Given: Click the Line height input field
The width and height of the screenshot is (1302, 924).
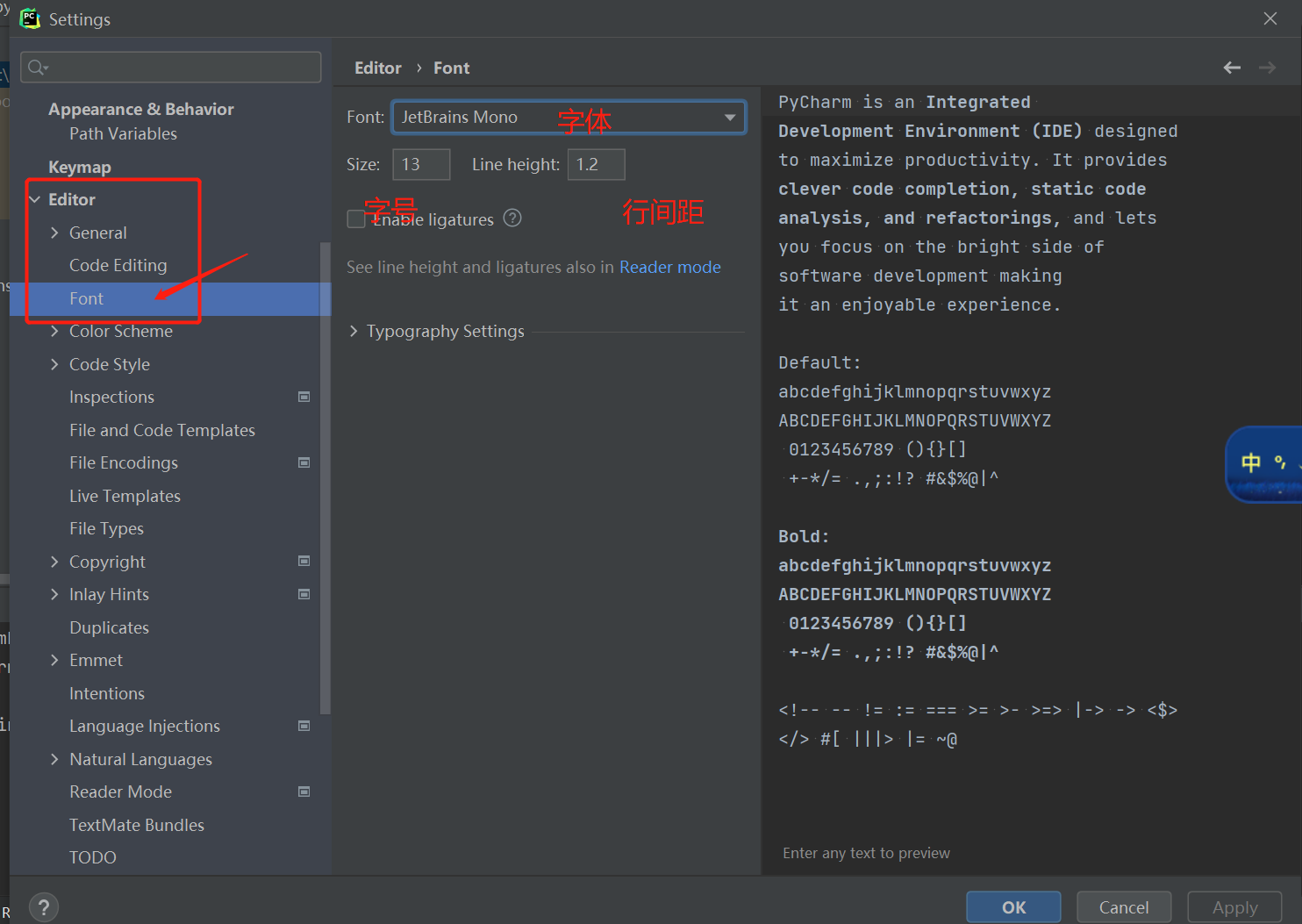Looking at the screenshot, I should point(597,164).
